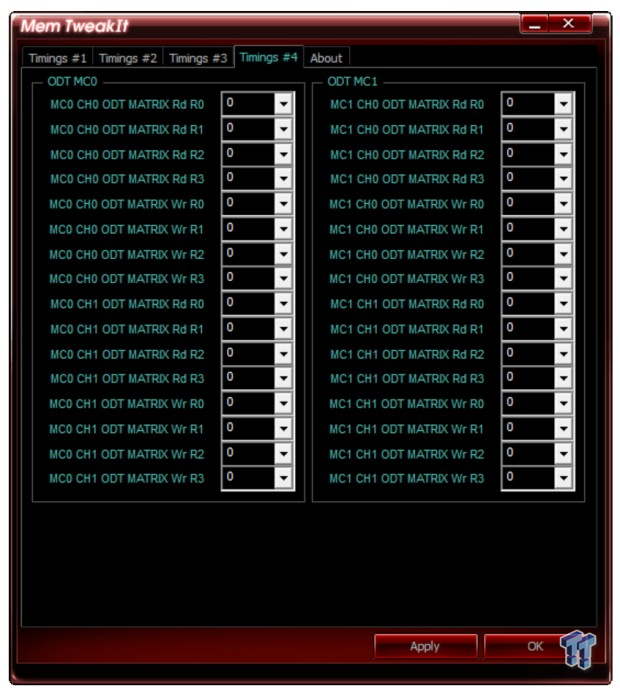Click the Apply button
Viewport: 620px width, 694px height.
(x=425, y=646)
